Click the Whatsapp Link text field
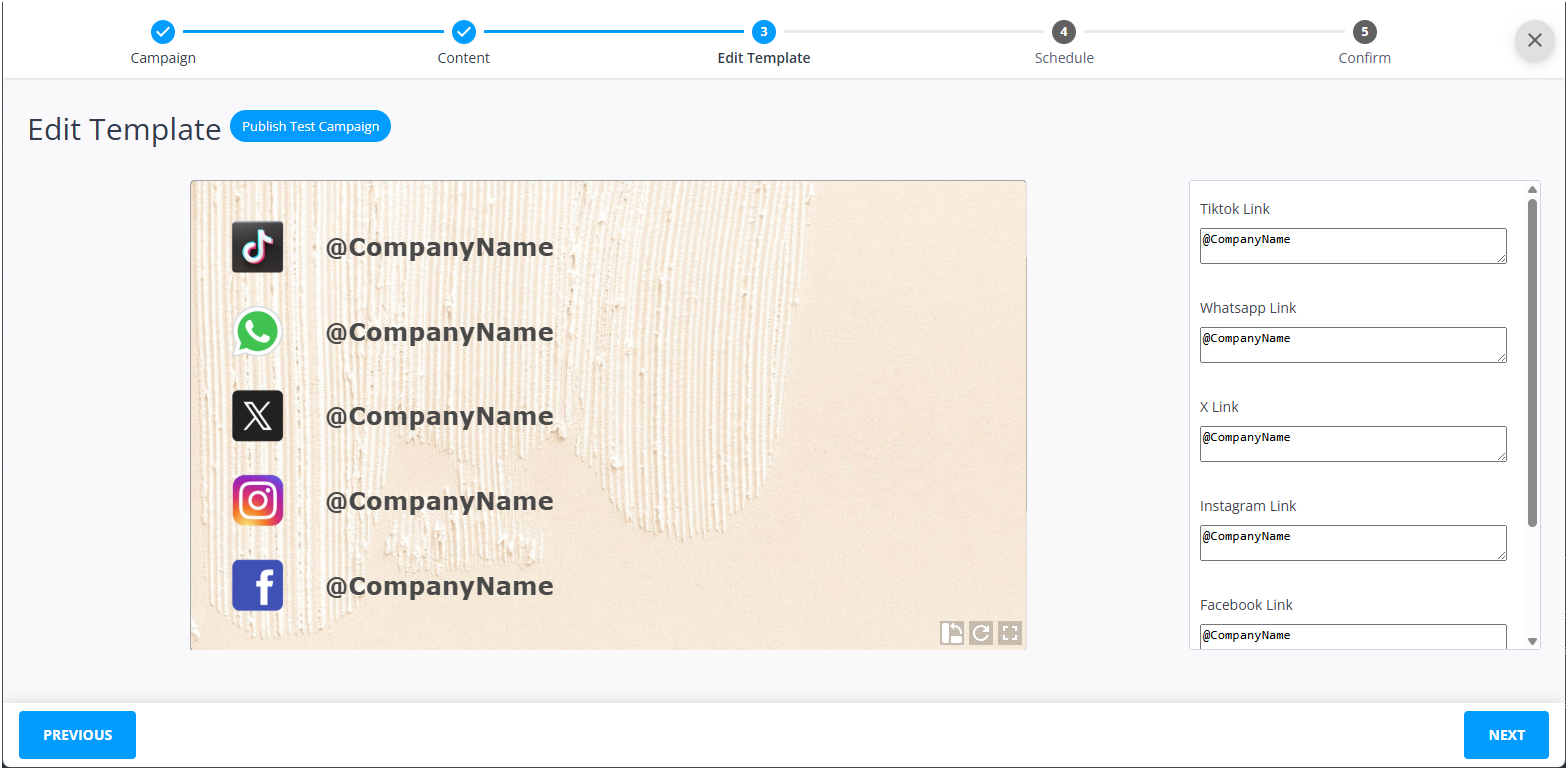Screen dimensions: 1568x770 (1352, 345)
